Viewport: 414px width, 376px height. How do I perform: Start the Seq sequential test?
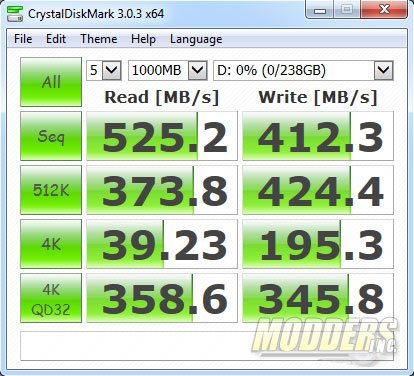(x=51, y=136)
